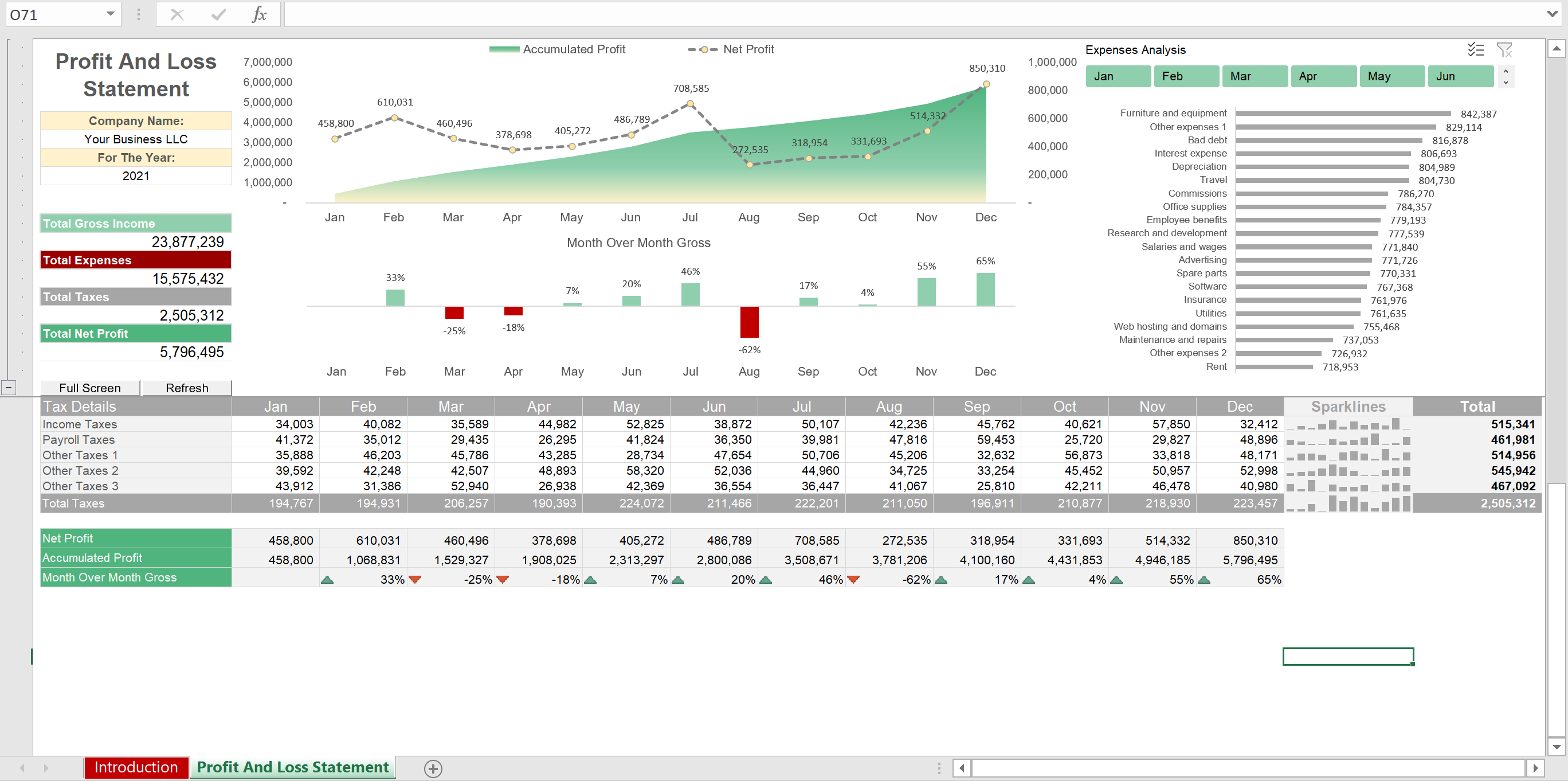
Task: Expand the formula bar with chevron
Action: [1551, 14]
